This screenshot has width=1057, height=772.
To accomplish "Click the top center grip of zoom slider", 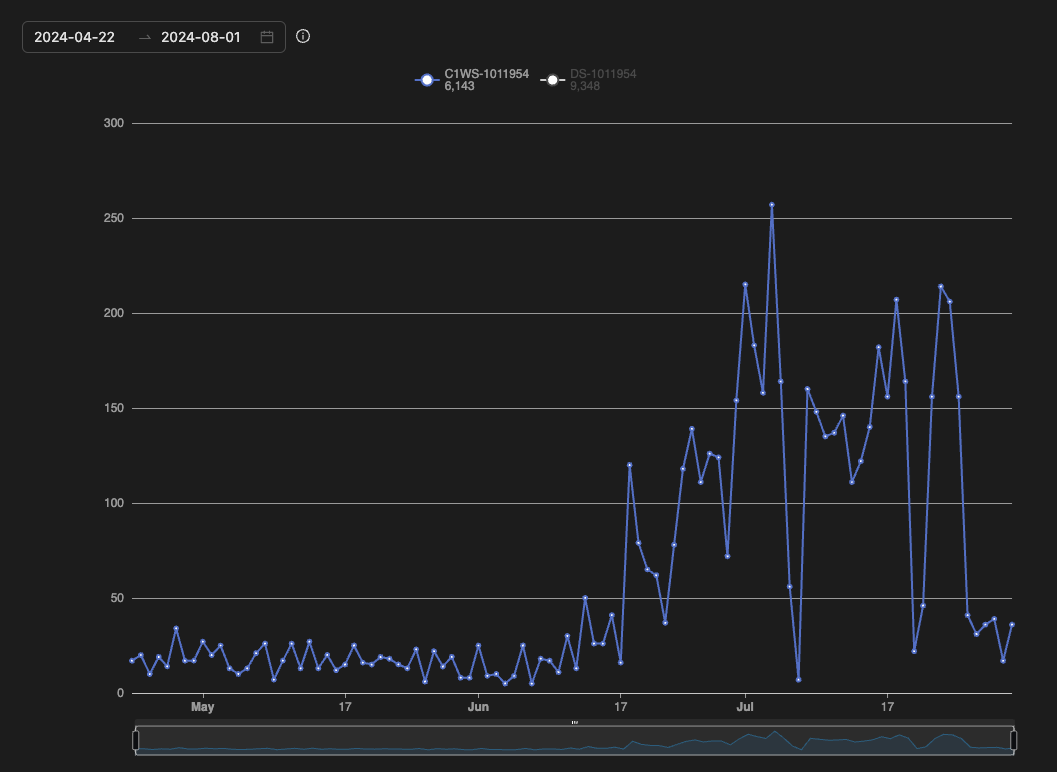I will click(575, 722).
